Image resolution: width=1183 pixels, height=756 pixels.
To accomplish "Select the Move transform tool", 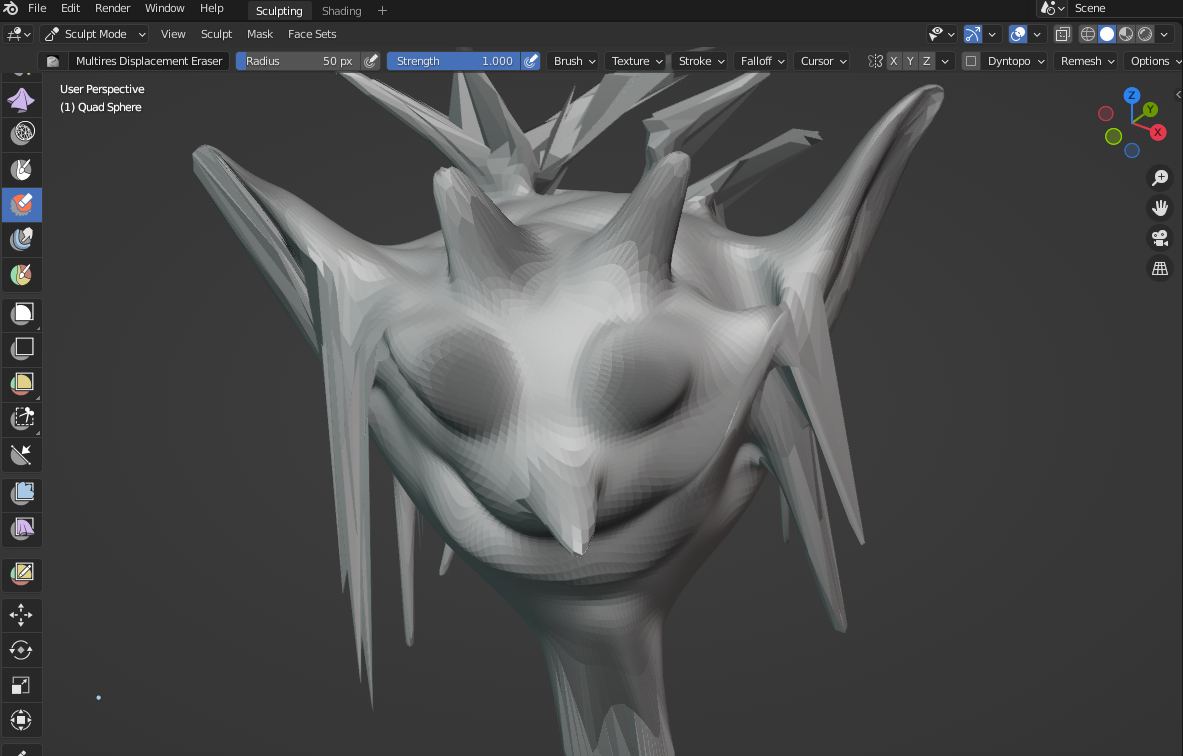I will 21,615.
